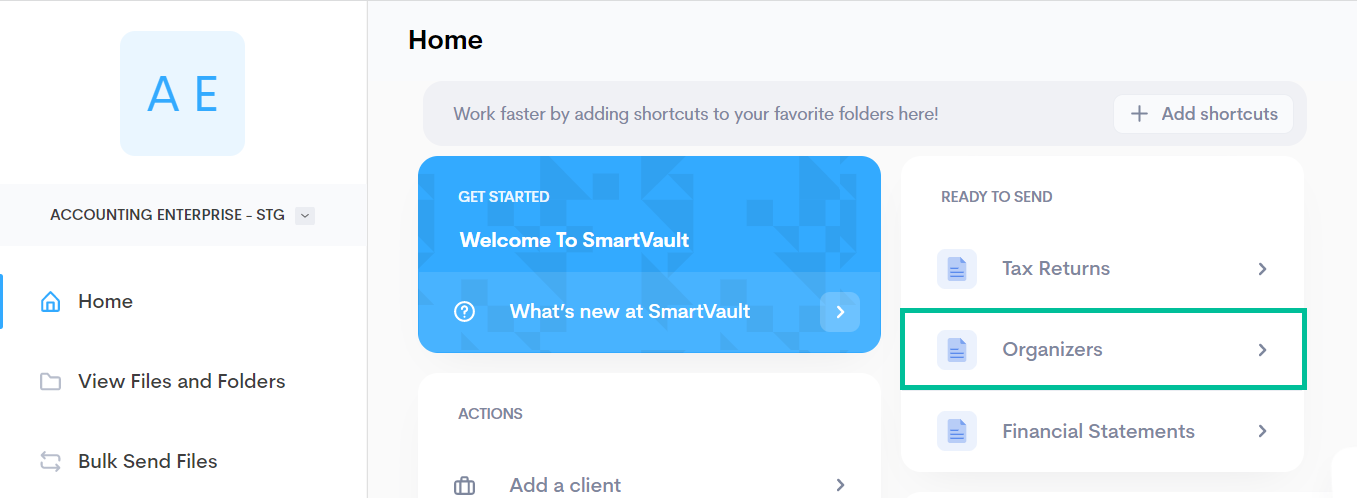Viewport: 1357px width, 498px height.
Task: Click the plus icon beside Add shortcuts
Action: (x=1139, y=114)
